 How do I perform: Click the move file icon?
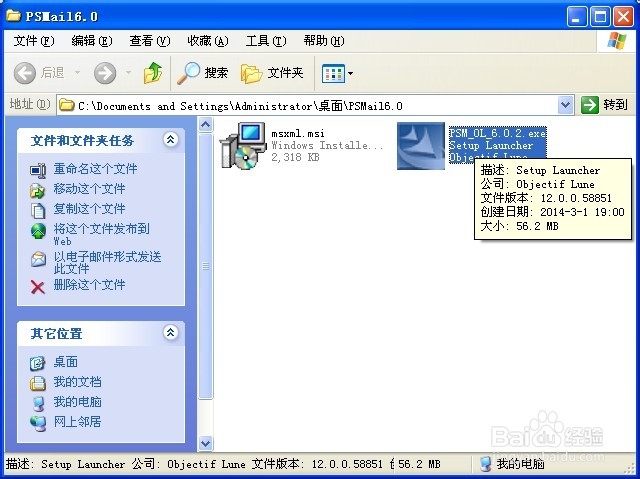coord(38,190)
